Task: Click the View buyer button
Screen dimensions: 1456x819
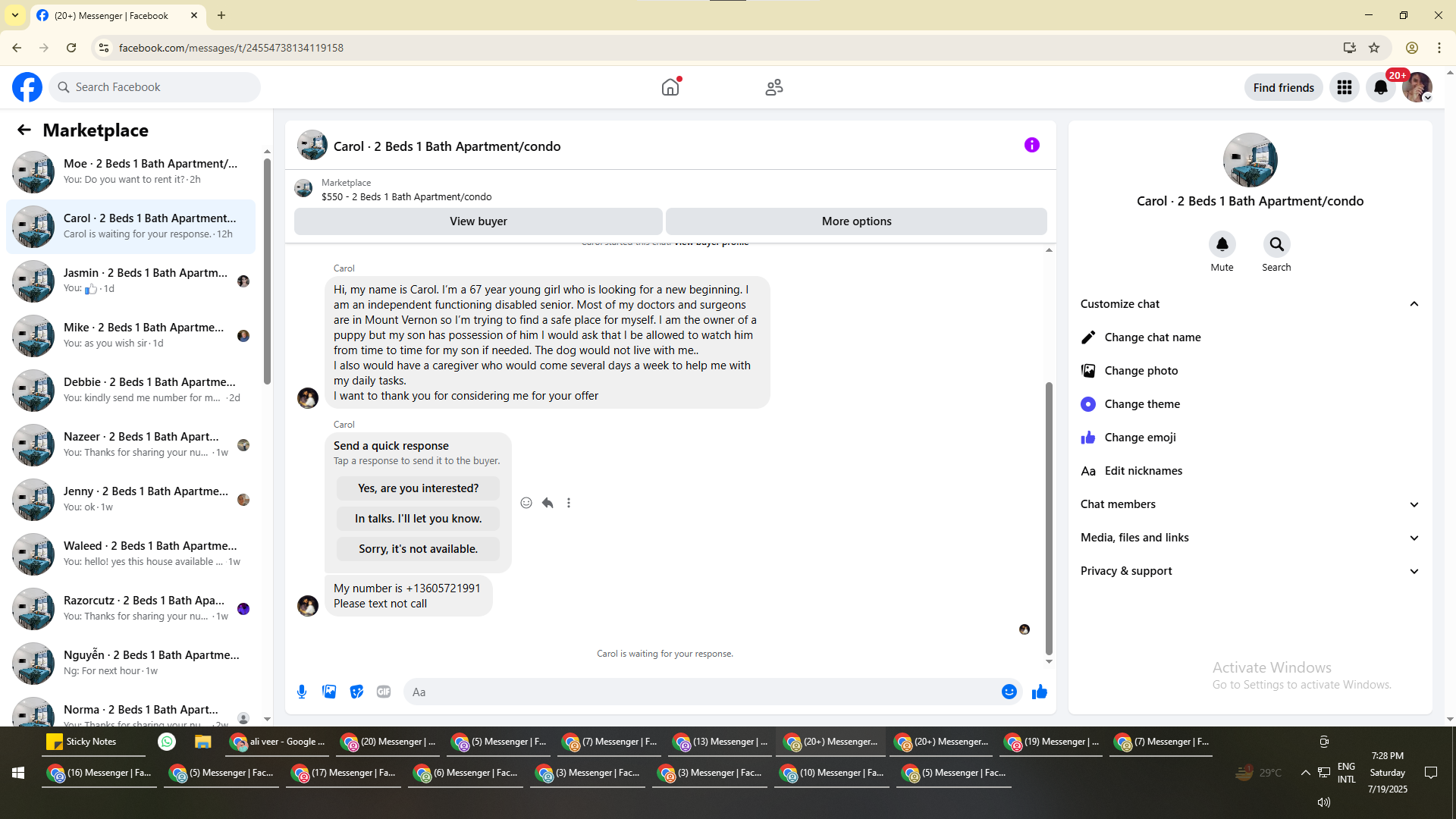Action: (x=478, y=221)
